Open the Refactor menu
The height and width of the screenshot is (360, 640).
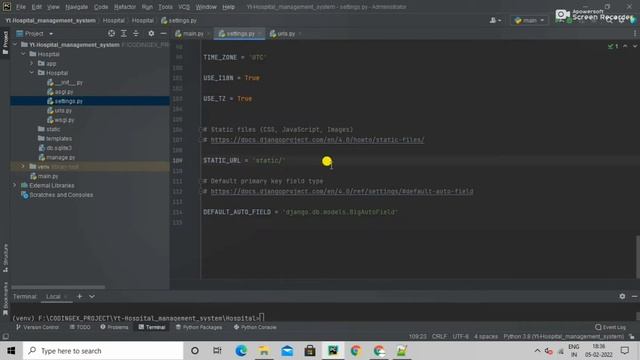tap(124, 7)
